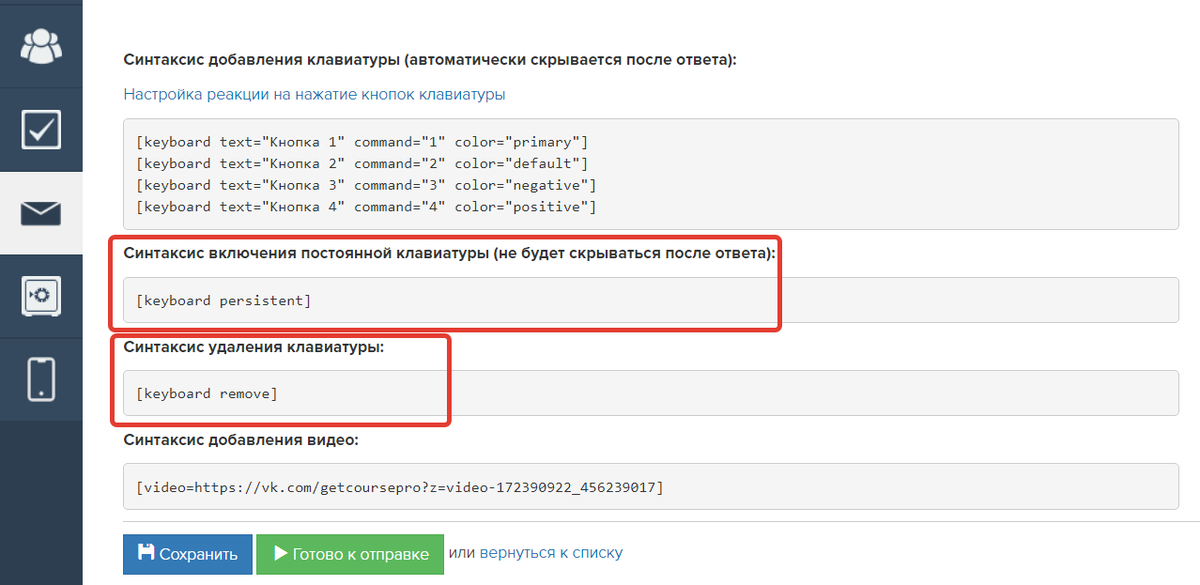Click the Синтаксис добавления видео heading
Viewport: 1200px width, 585px height.
241,440
